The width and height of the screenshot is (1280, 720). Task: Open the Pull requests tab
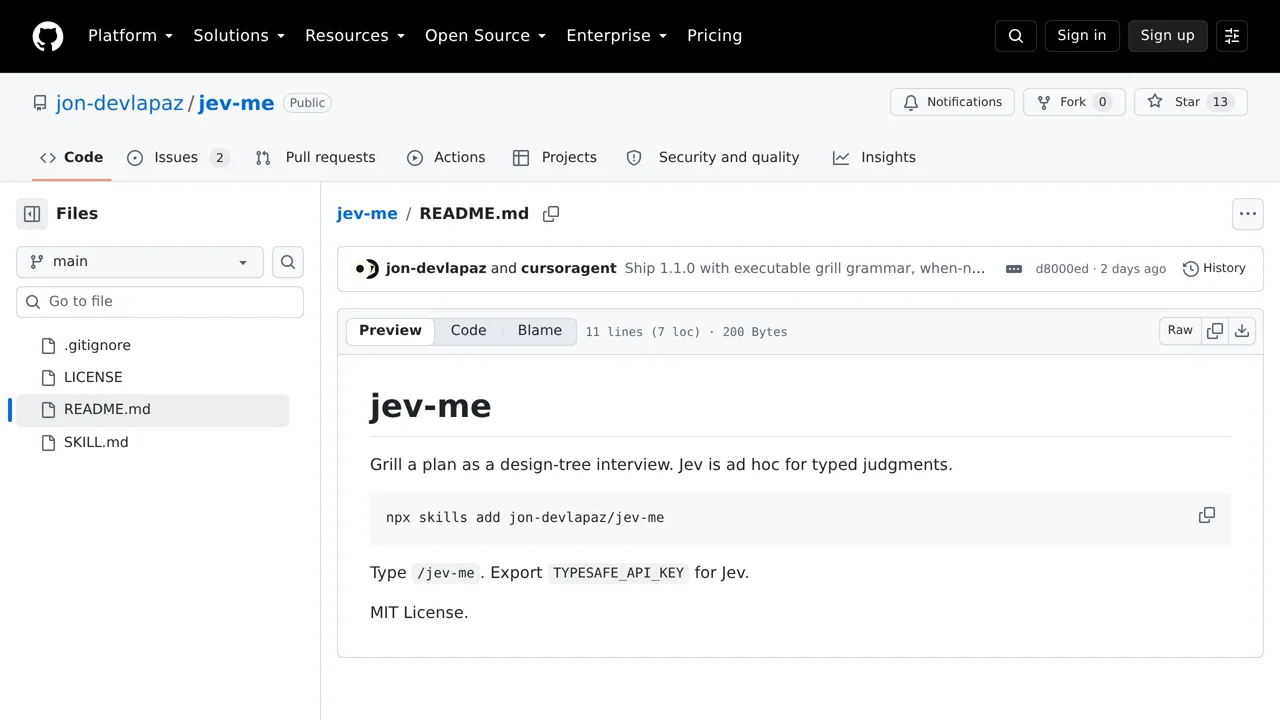tap(315, 158)
